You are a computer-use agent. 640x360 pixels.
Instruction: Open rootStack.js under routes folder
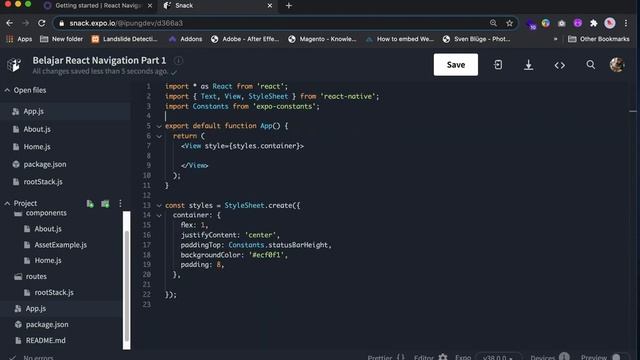tap(61, 293)
